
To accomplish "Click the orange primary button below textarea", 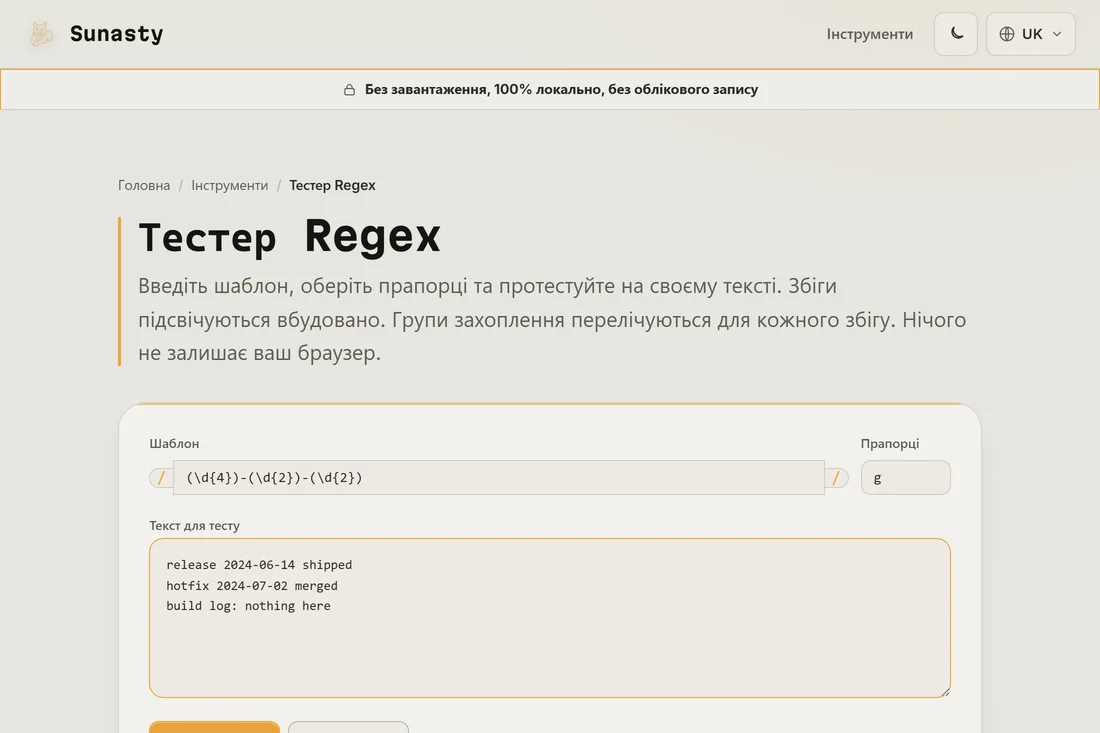I will 214,727.
